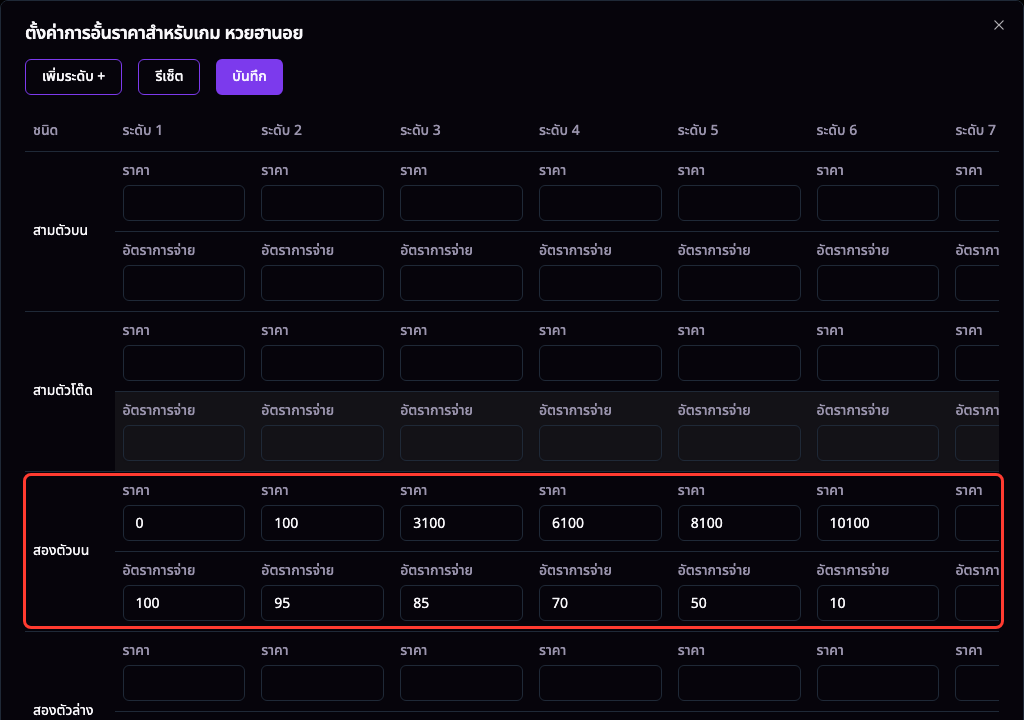The image size is (1024, 720).
Task: Click the สามตัวบน row label
Action: 60,231
